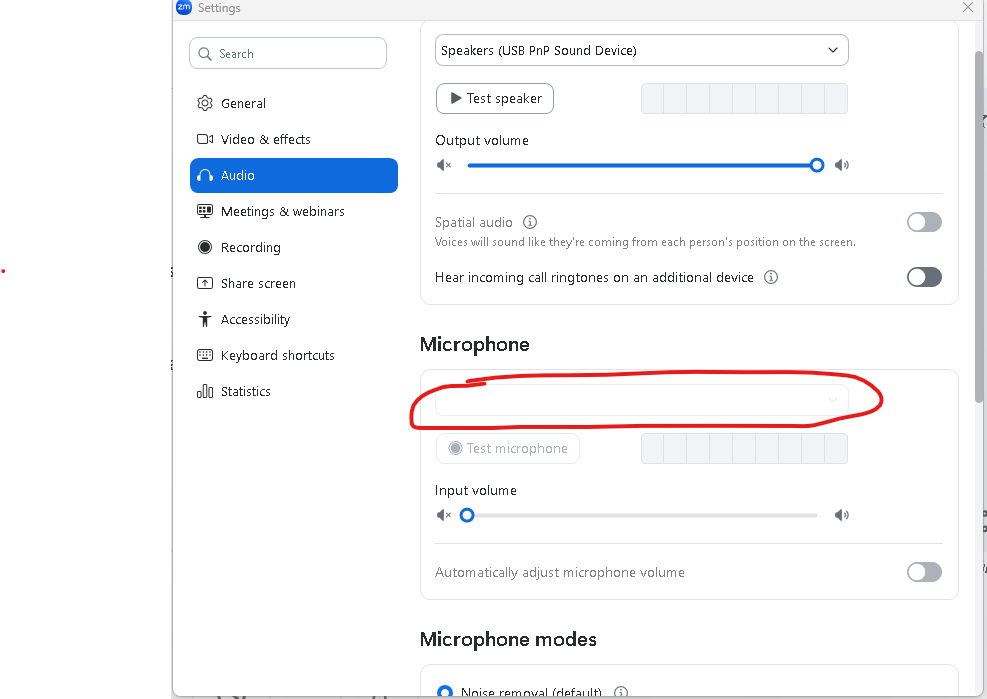The image size is (987, 699).
Task: Open Video & effects settings
Action: 294,139
